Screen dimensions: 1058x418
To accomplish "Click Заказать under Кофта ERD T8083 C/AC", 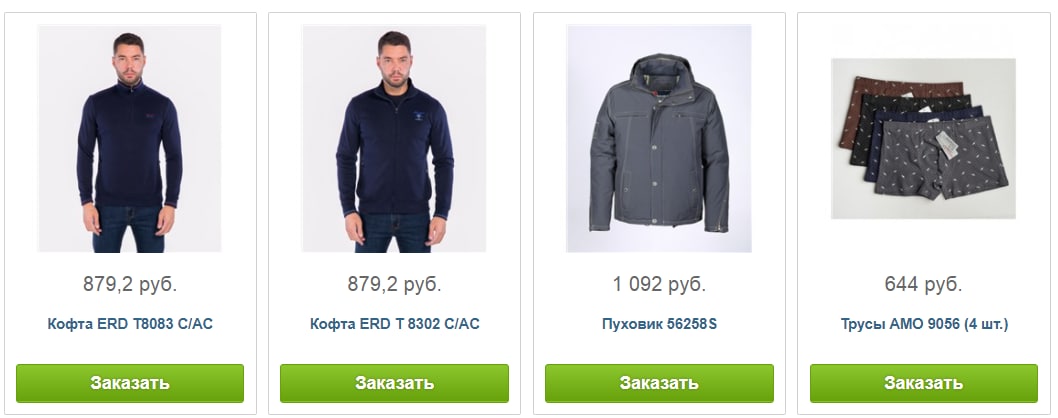I will click(x=130, y=384).
